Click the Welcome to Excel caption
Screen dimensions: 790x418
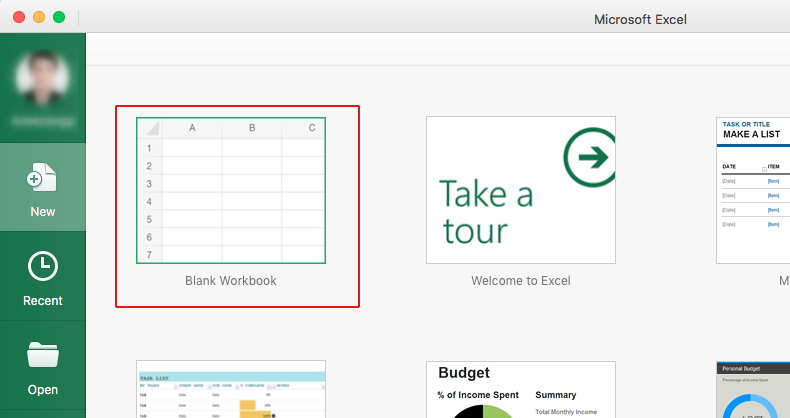click(521, 281)
